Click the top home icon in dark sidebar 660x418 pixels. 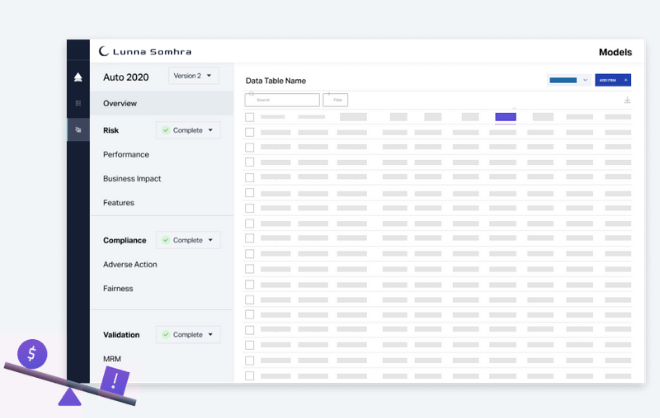coord(78,77)
